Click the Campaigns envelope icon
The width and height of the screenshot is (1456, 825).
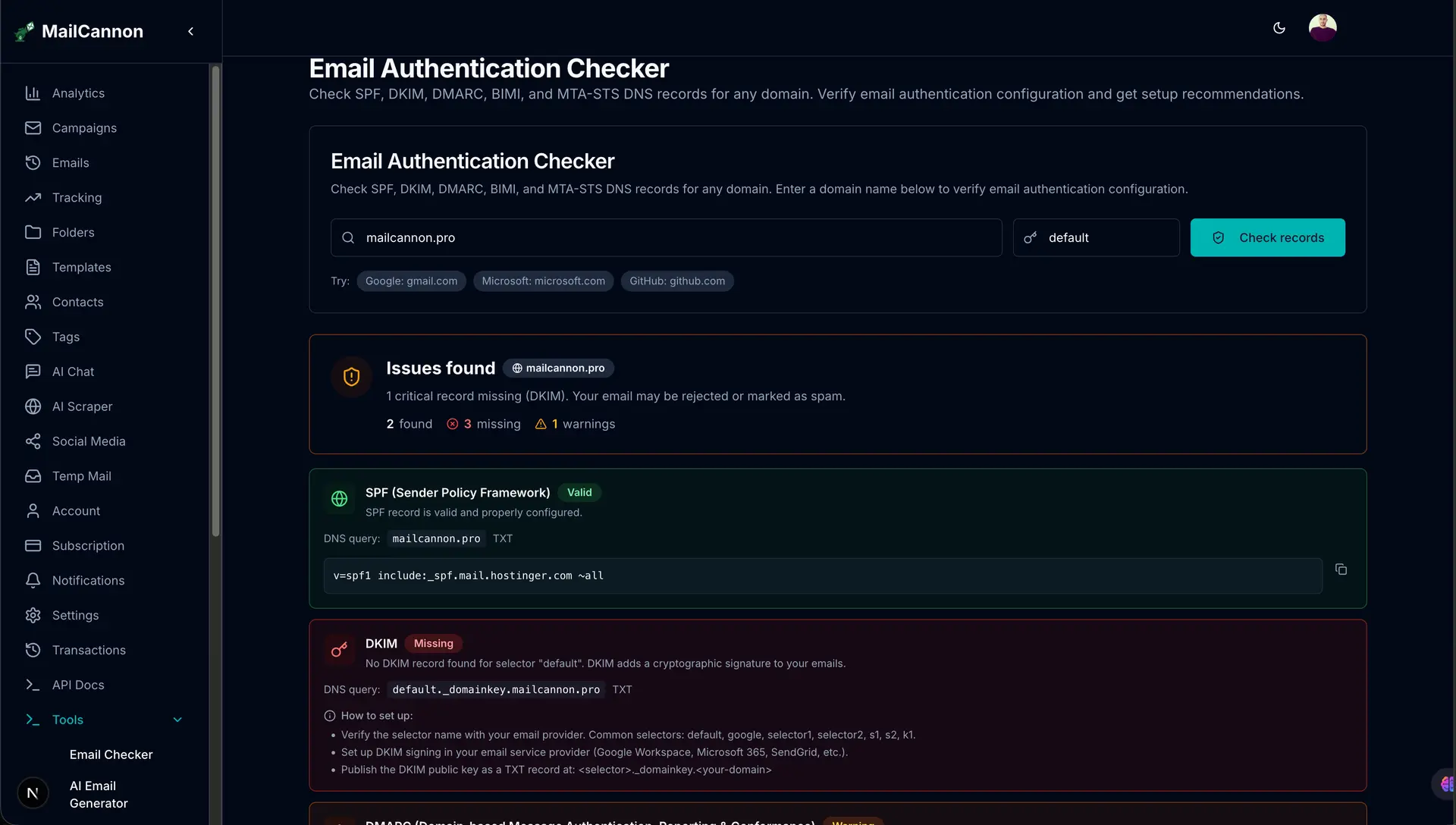(x=33, y=128)
